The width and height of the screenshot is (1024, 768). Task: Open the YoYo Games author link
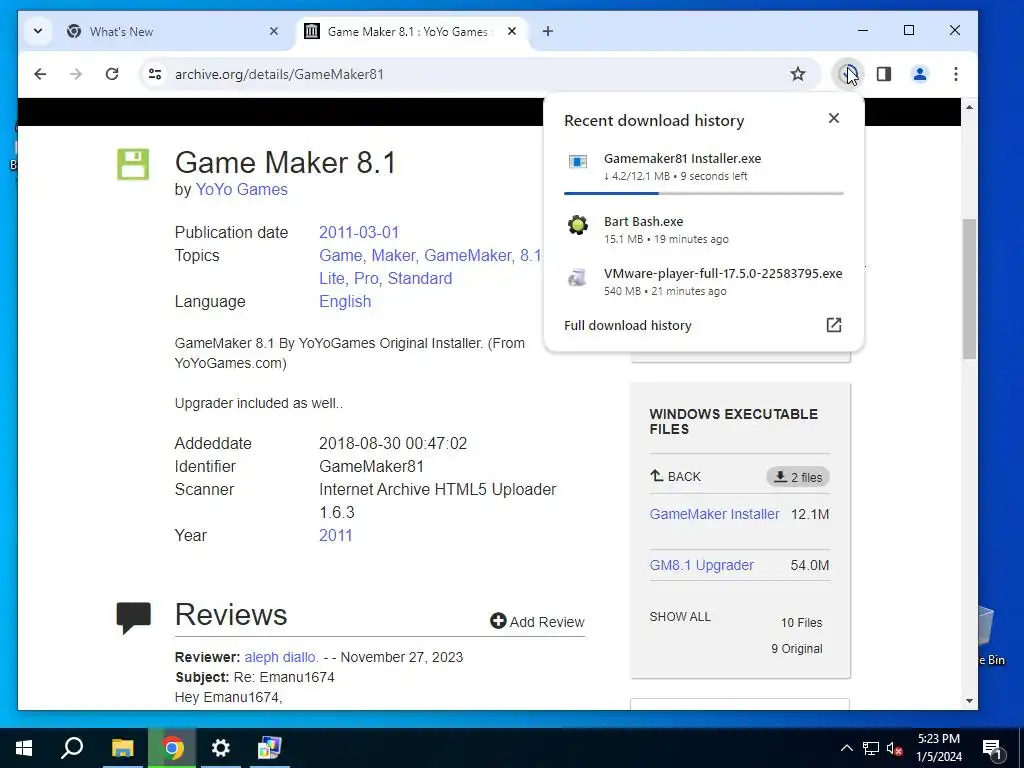[242, 189]
